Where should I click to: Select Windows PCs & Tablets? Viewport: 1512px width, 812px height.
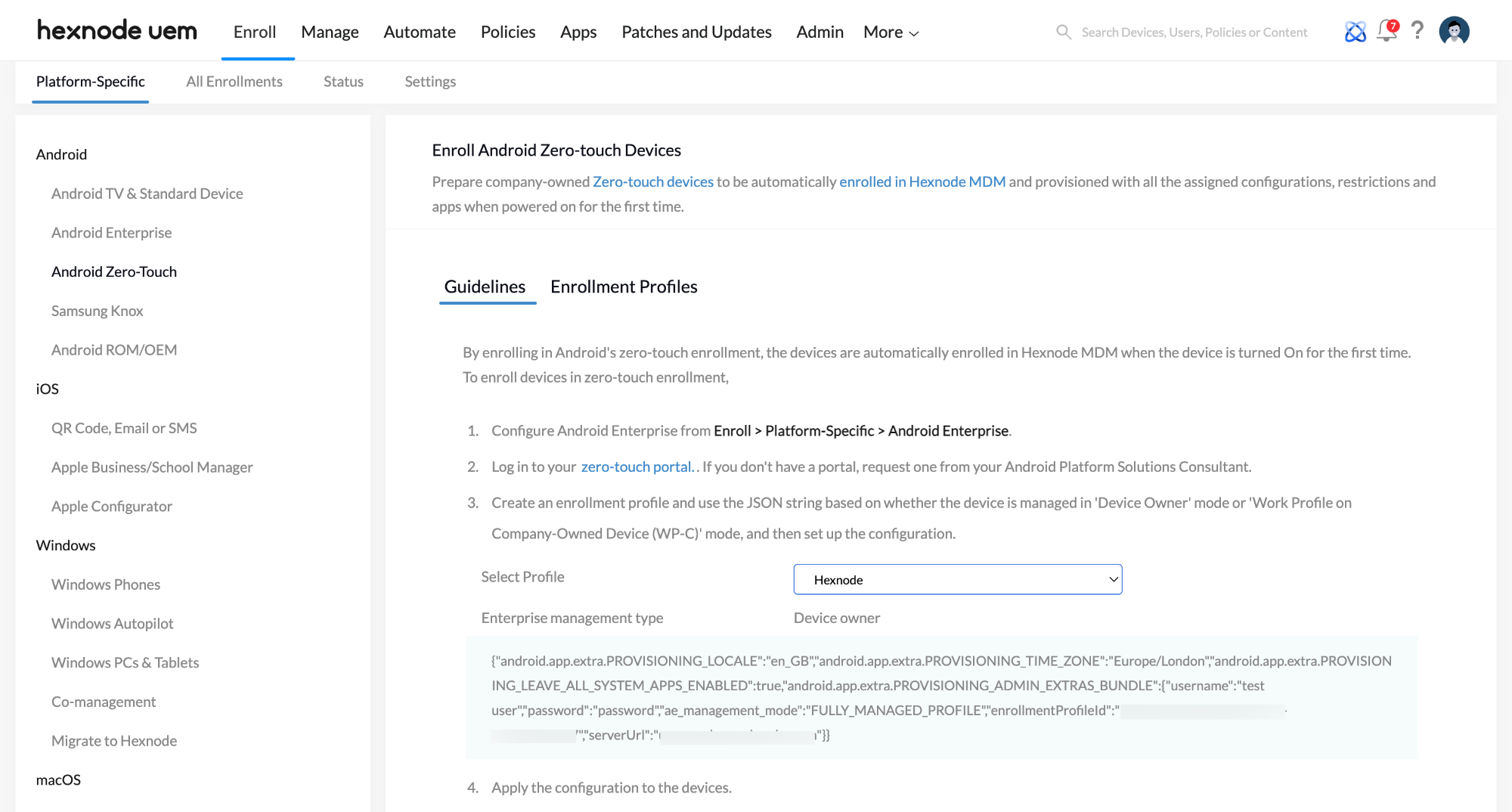125,663
